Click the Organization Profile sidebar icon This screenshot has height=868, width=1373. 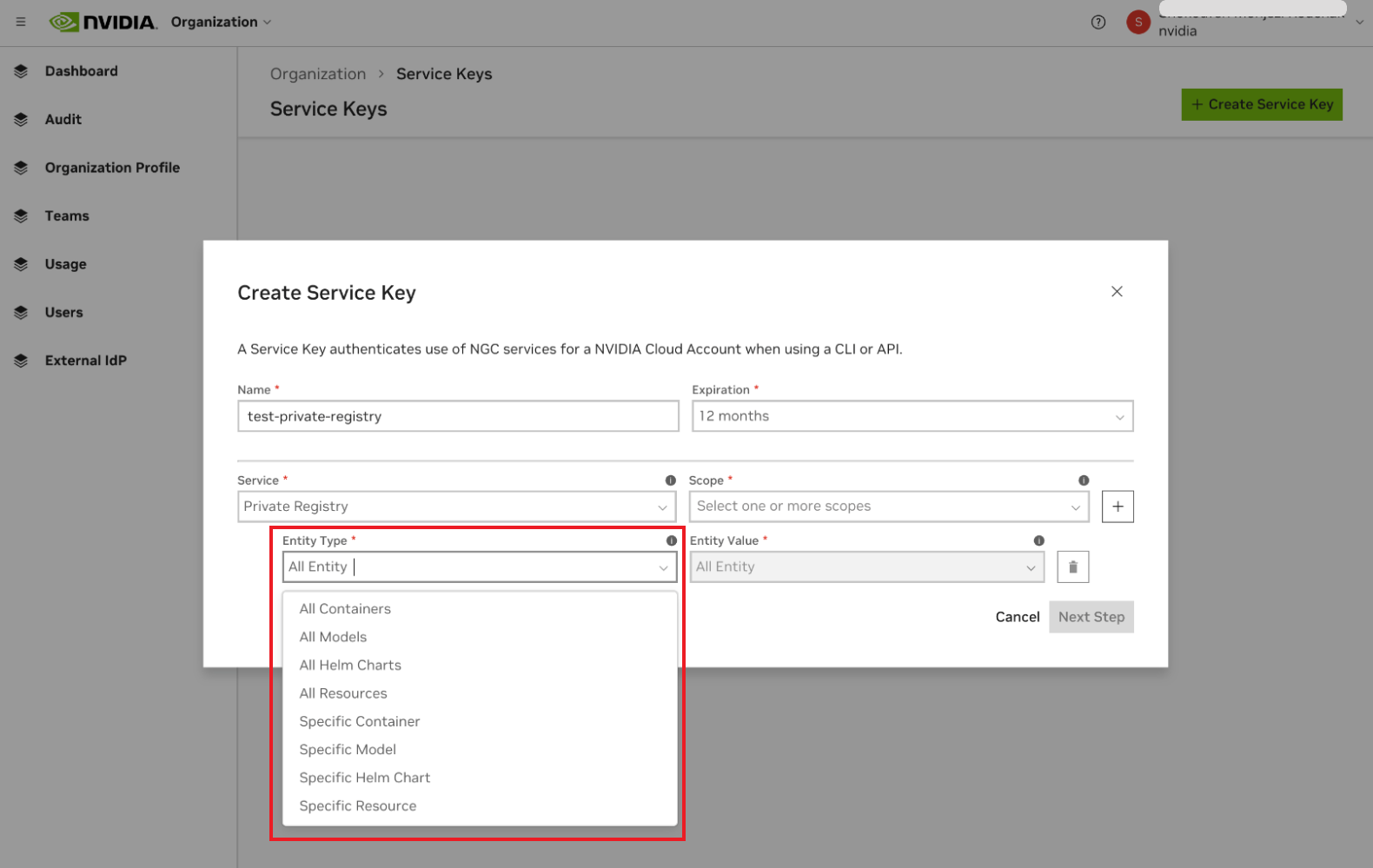coord(21,168)
